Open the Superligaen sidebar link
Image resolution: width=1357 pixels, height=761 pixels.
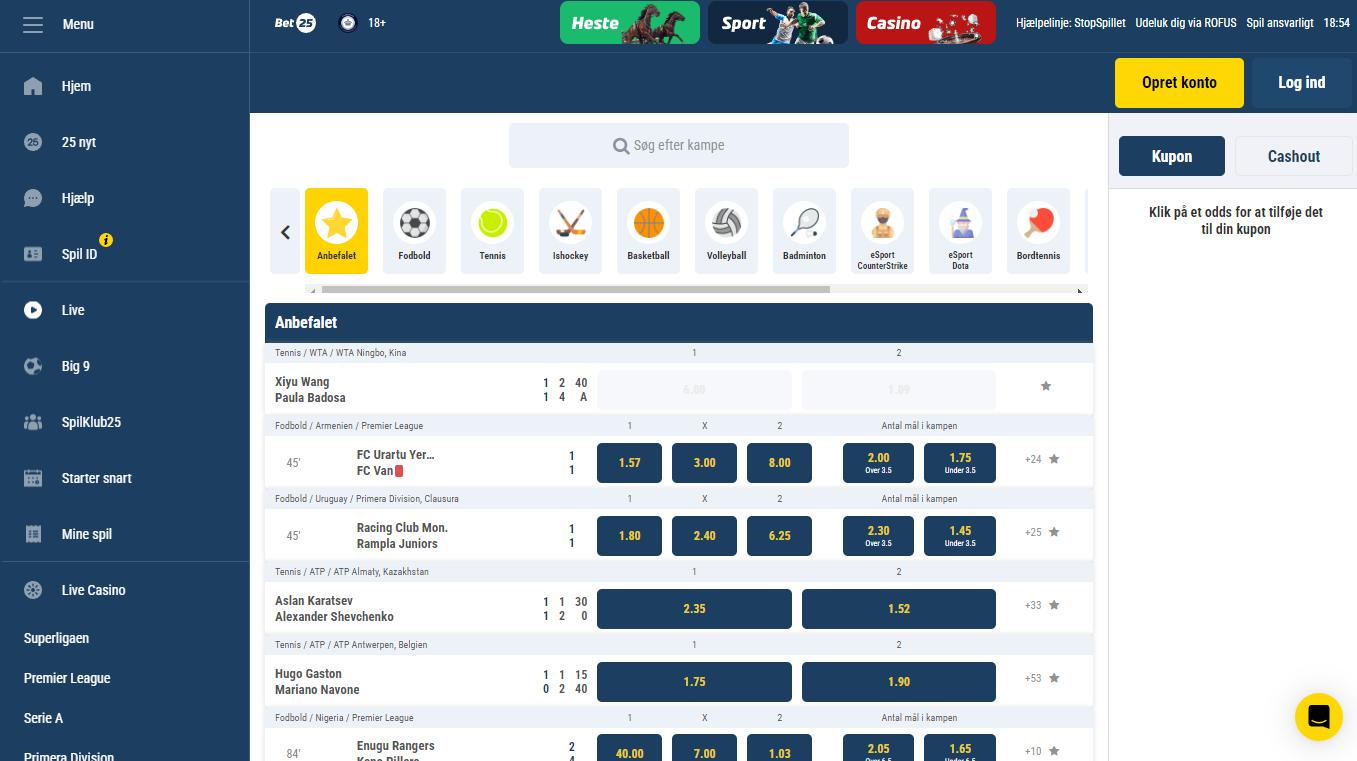[x=56, y=638]
